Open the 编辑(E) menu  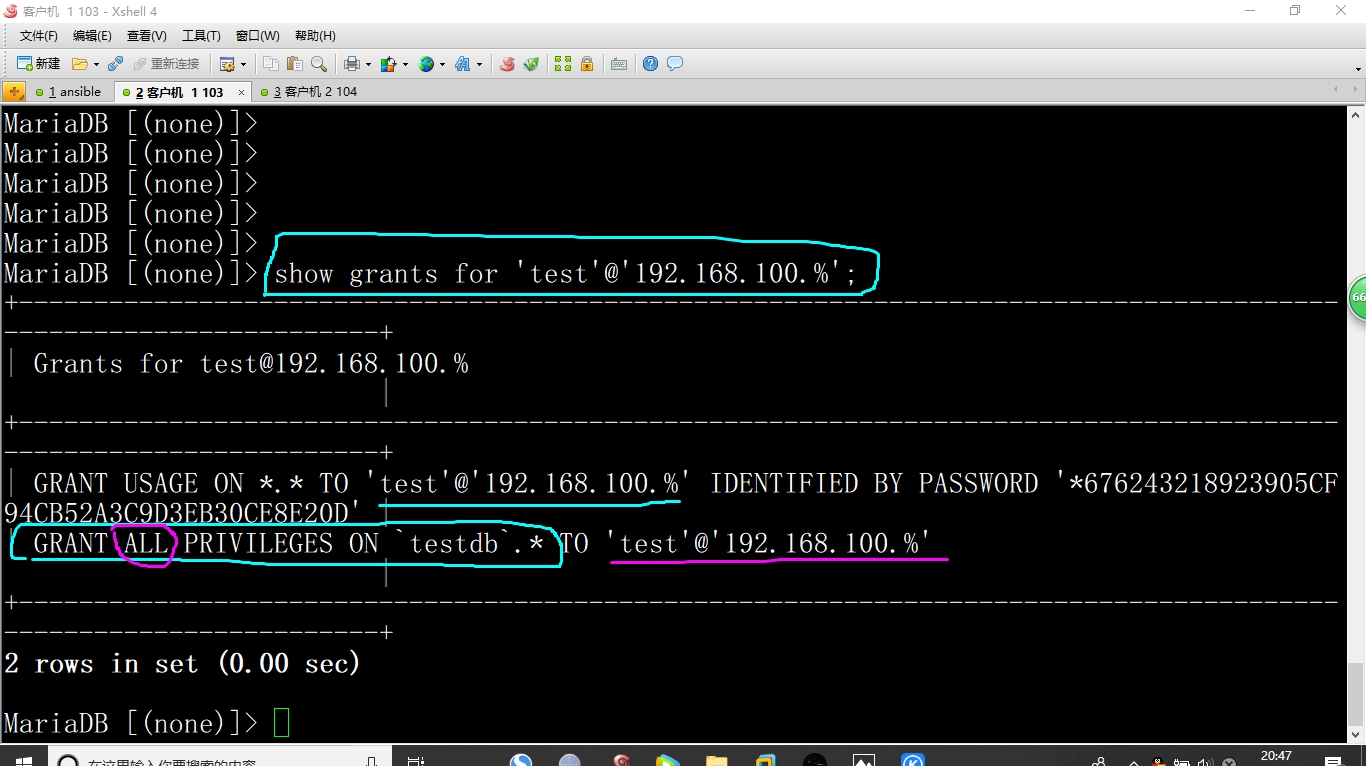pyautogui.click(x=92, y=36)
